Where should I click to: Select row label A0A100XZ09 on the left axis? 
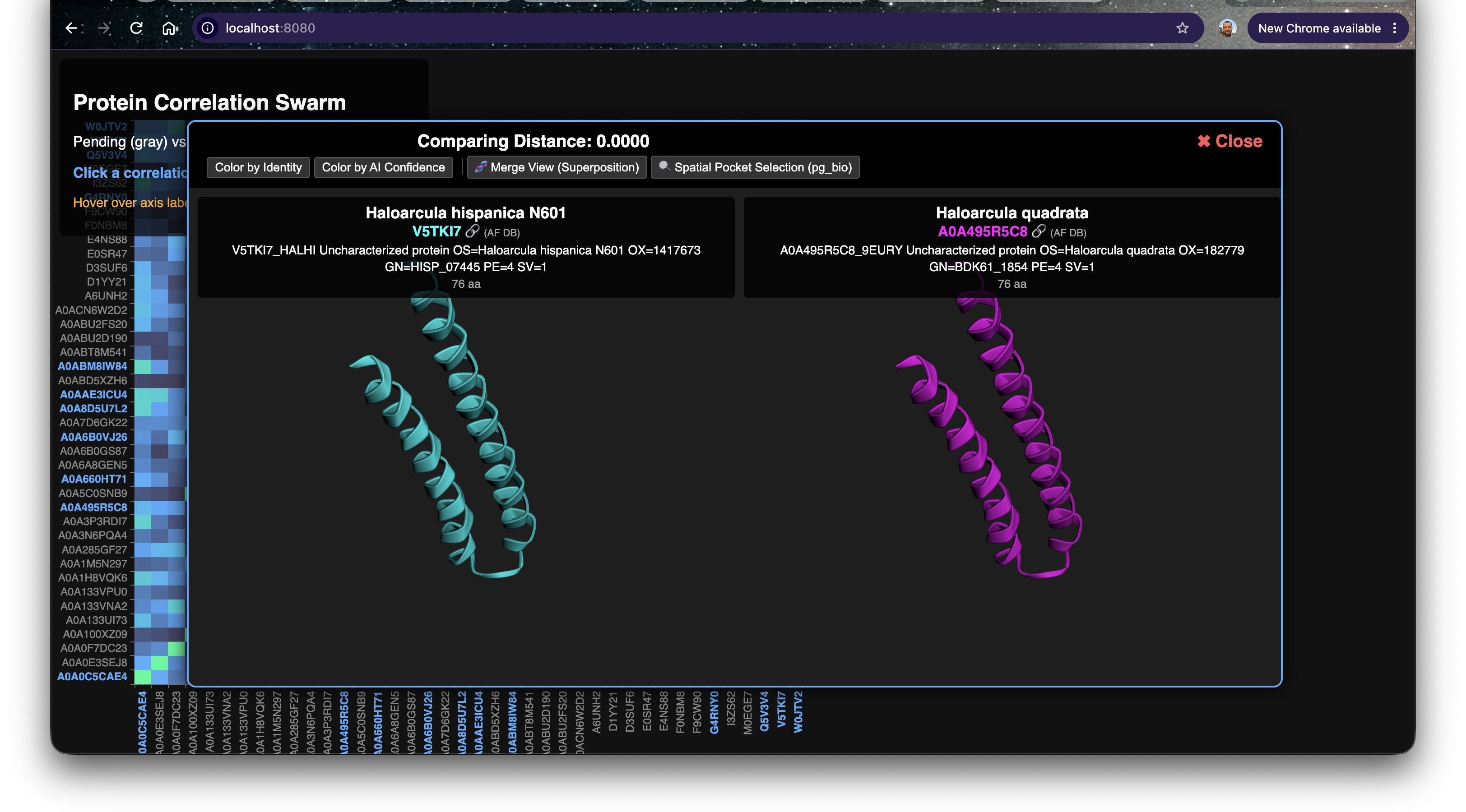(x=95, y=634)
